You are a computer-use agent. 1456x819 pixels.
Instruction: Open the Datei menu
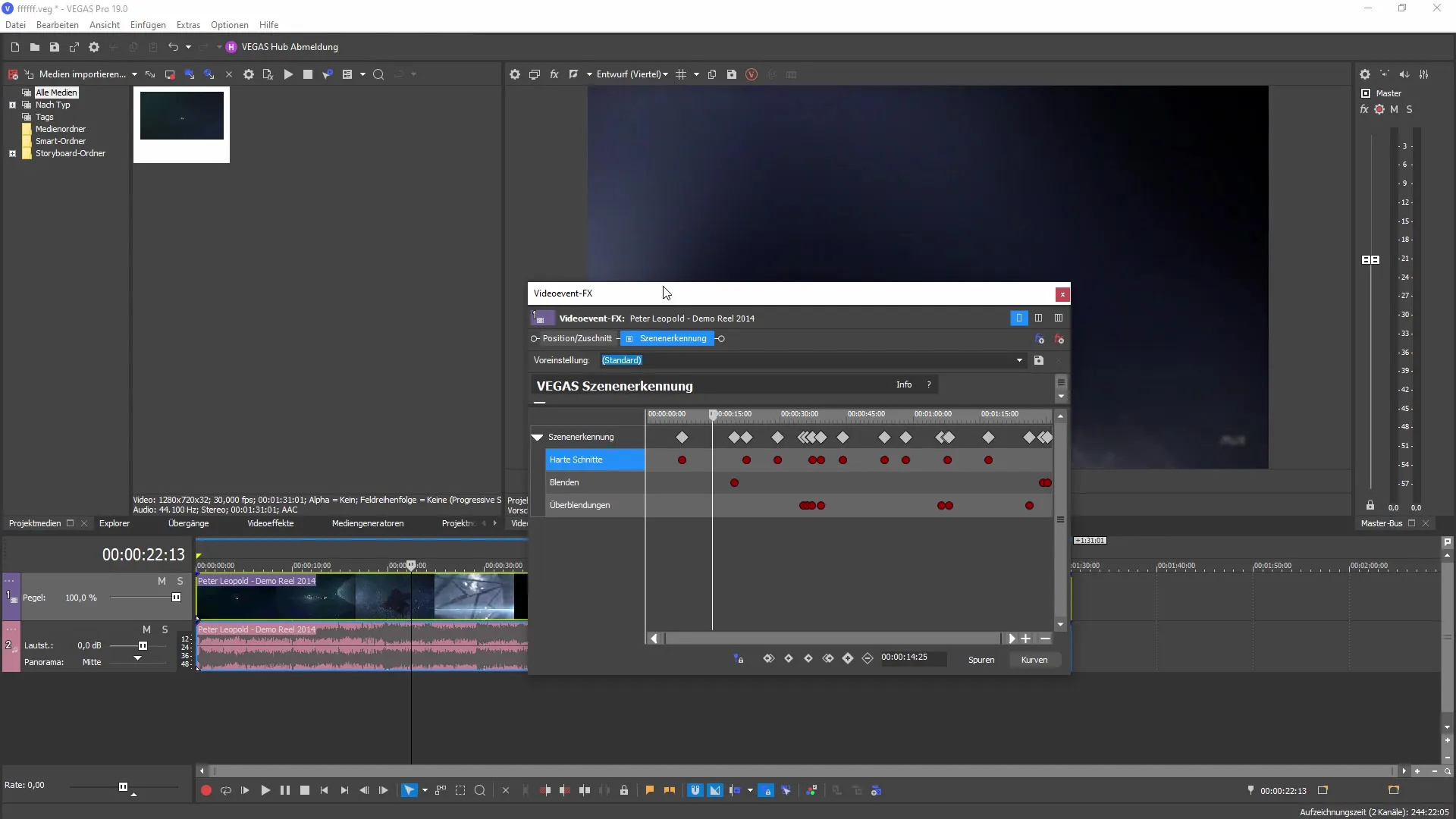coord(15,25)
